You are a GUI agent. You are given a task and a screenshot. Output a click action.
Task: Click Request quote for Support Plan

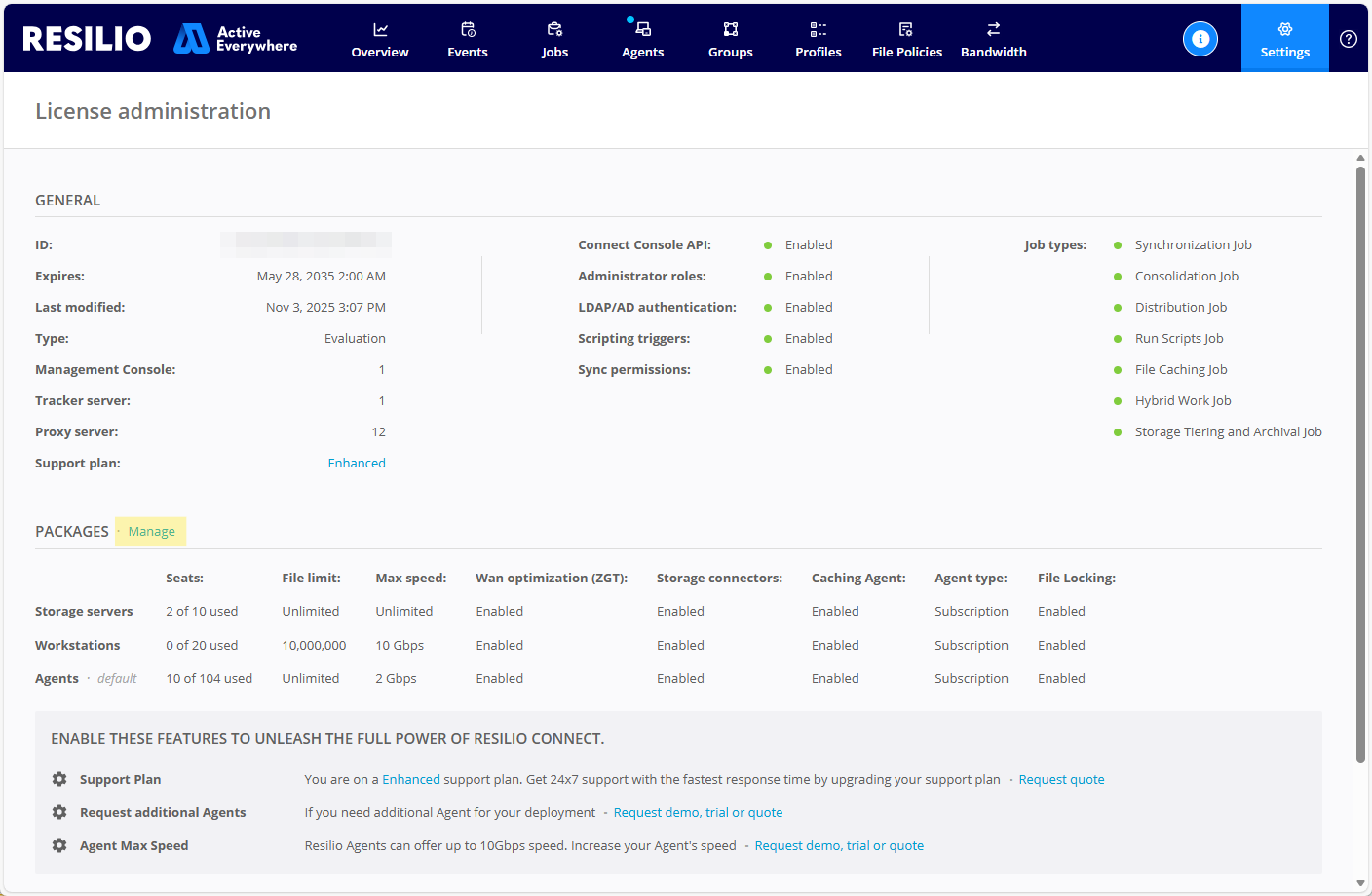click(1061, 780)
